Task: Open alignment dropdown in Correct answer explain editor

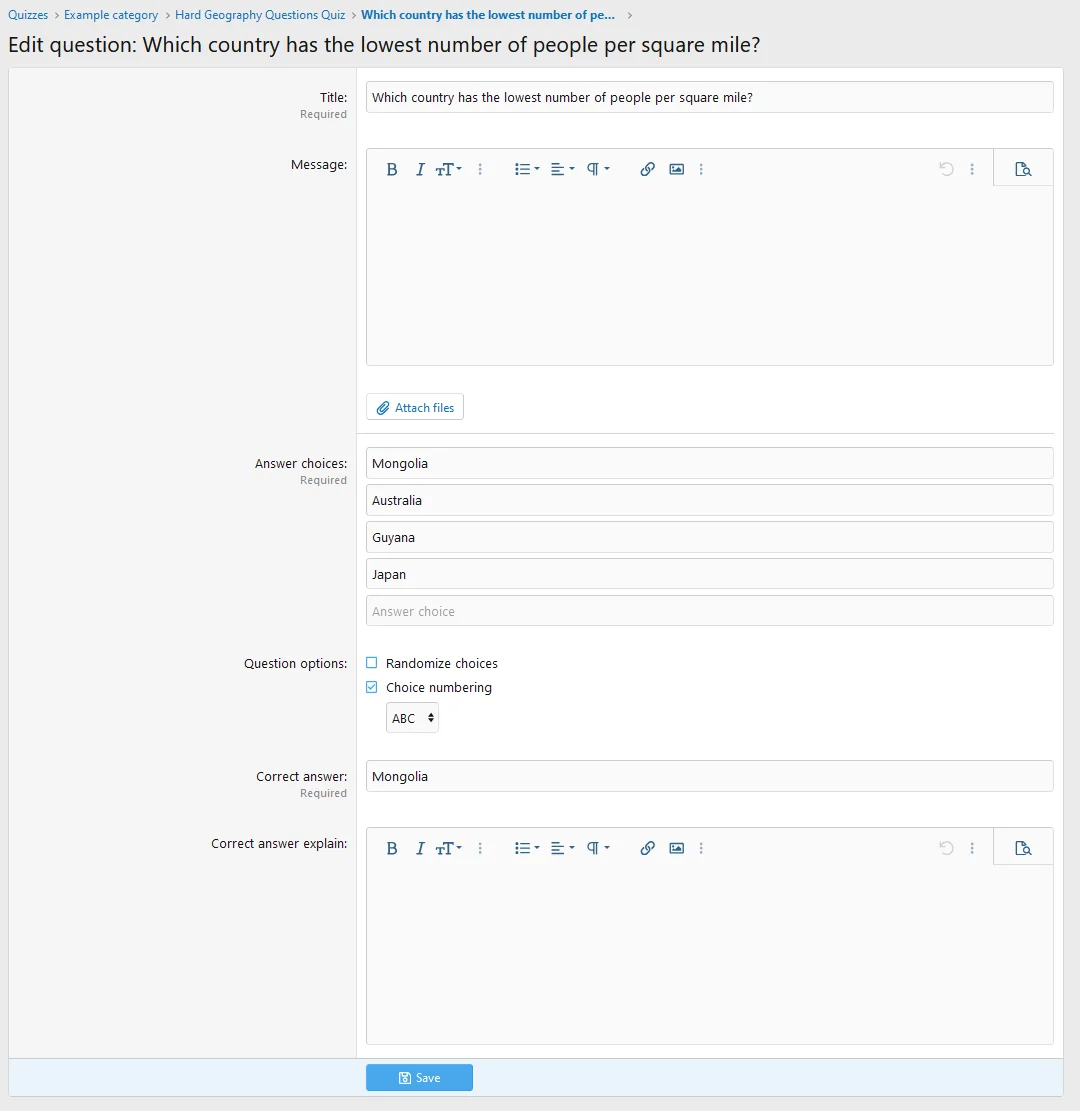Action: 562,849
